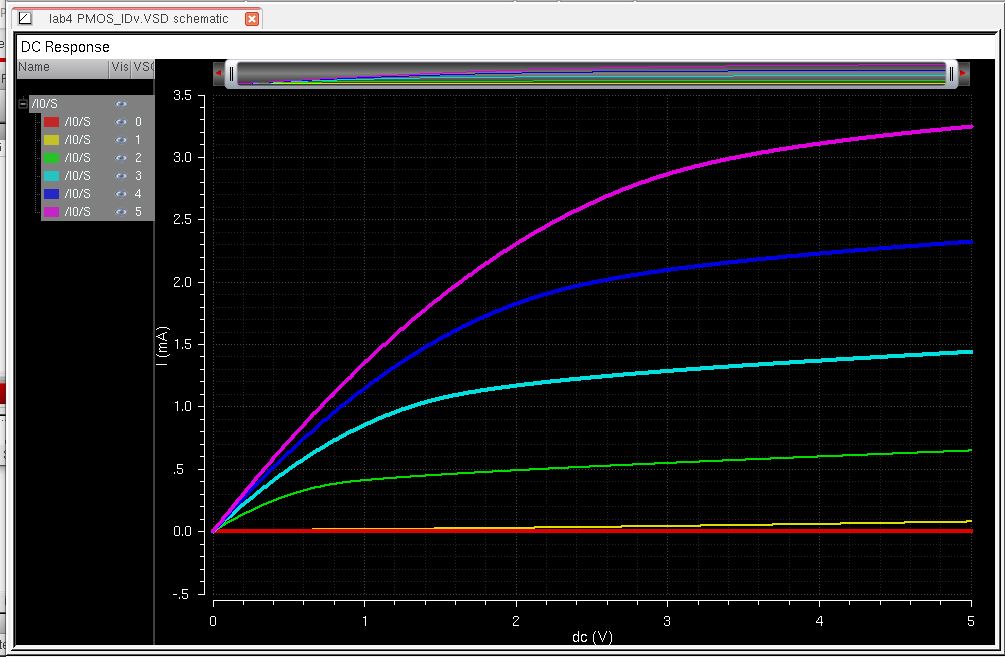The height and width of the screenshot is (657, 1005).
Task: Collapse the /I0/S trace group
Action: pyautogui.click(x=23, y=103)
